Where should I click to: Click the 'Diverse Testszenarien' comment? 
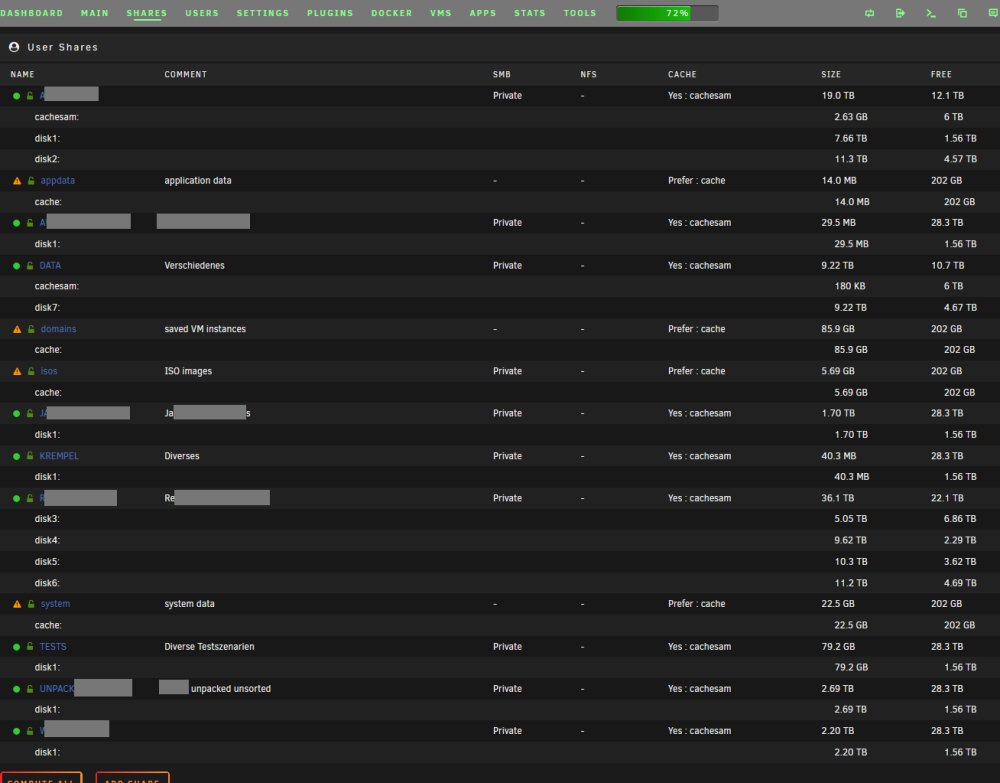[209, 647]
